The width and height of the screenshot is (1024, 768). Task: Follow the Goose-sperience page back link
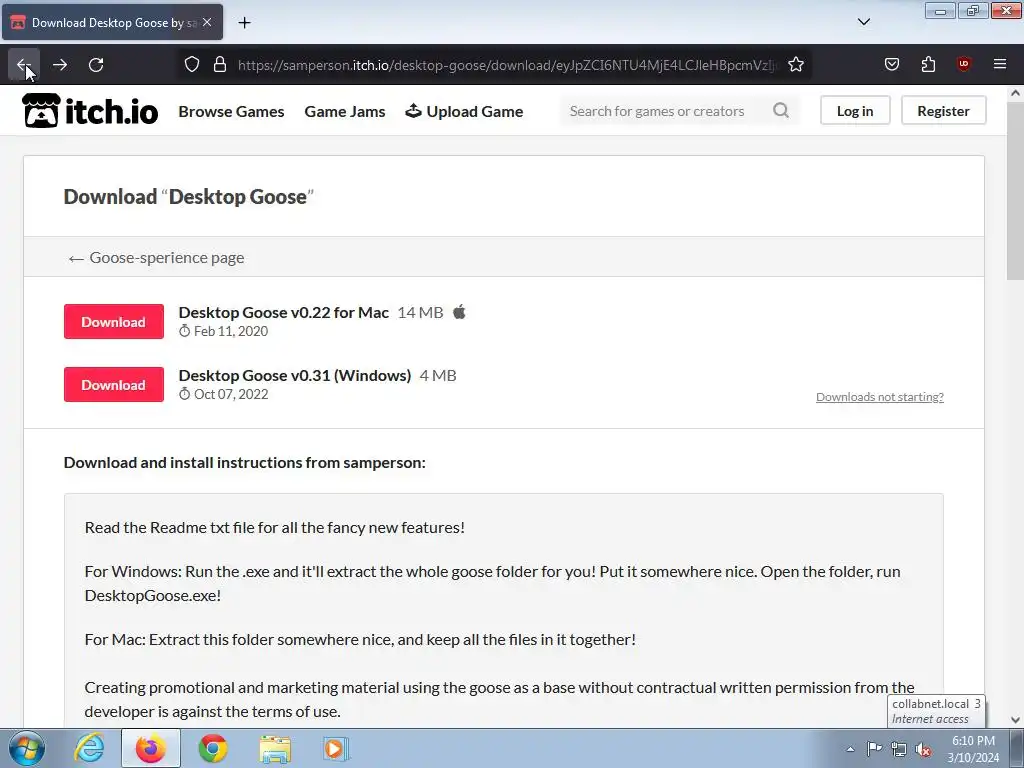coord(156,258)
